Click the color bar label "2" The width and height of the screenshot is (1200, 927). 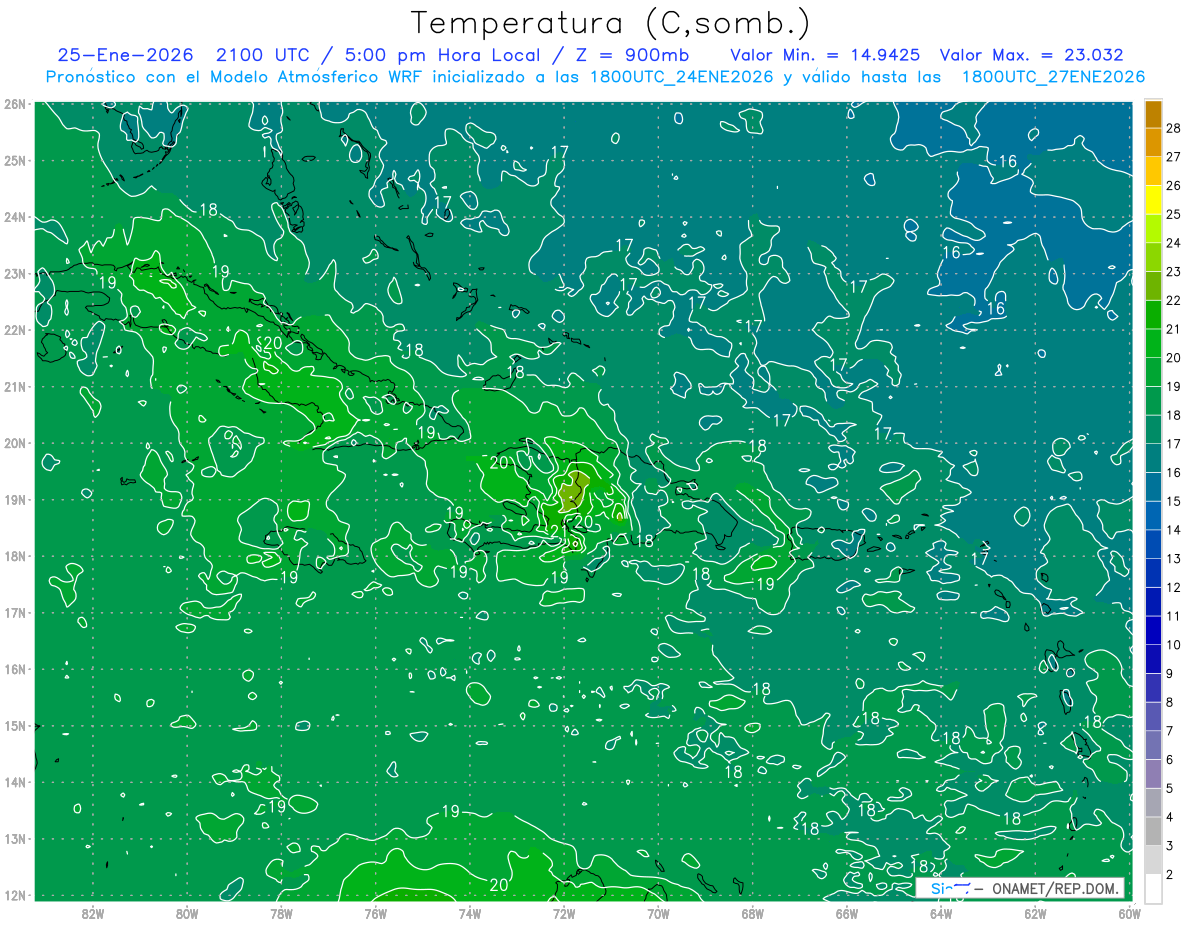pos(1170,875)
